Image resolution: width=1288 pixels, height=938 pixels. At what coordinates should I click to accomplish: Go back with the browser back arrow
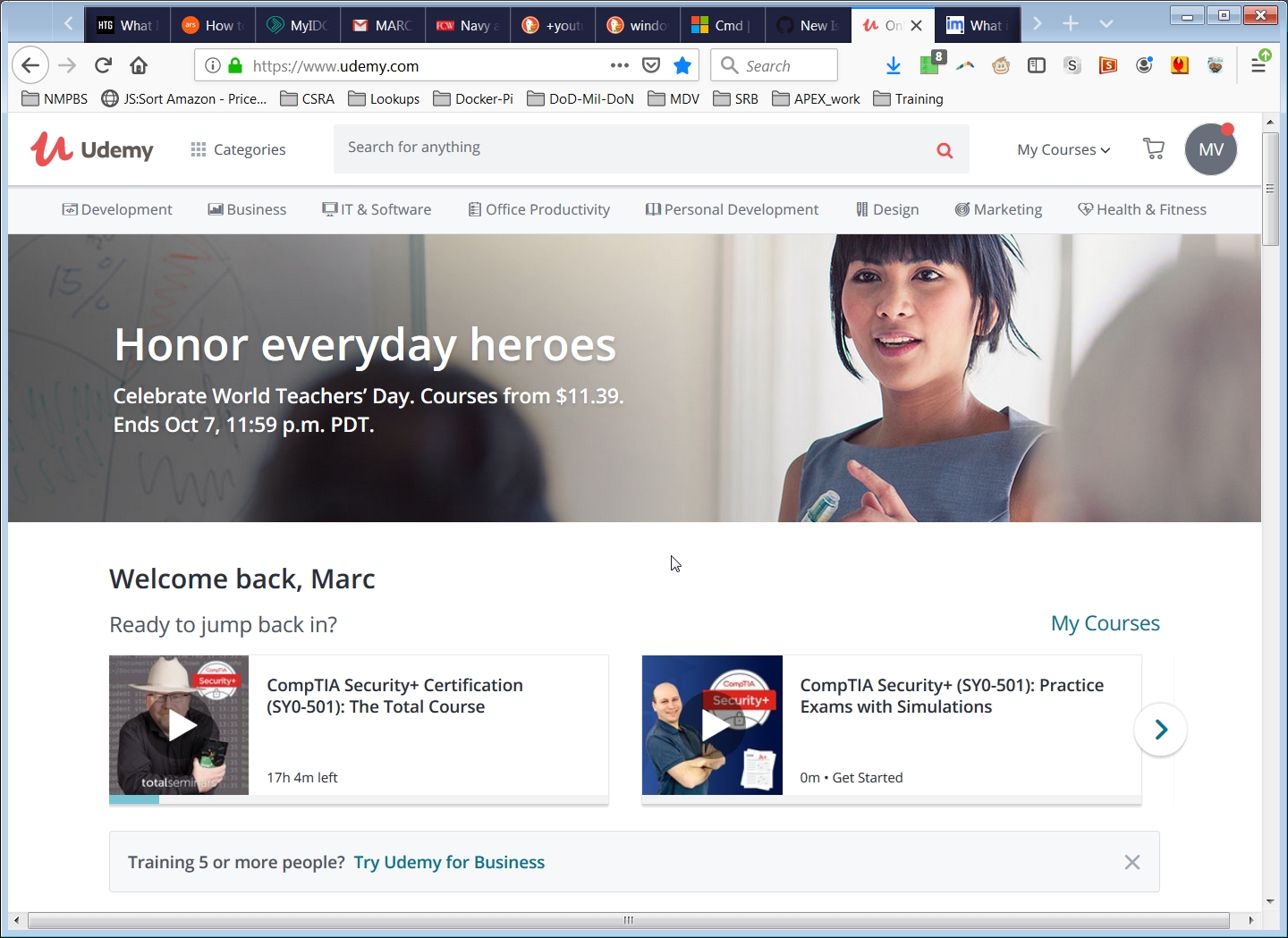tap(30, 65)
